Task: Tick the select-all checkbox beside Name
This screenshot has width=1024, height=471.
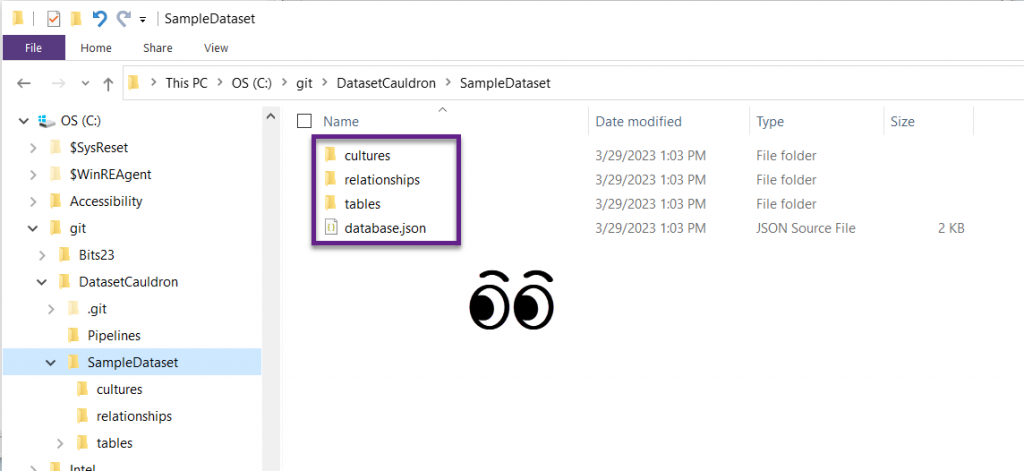Action: [x=304, y=121]
